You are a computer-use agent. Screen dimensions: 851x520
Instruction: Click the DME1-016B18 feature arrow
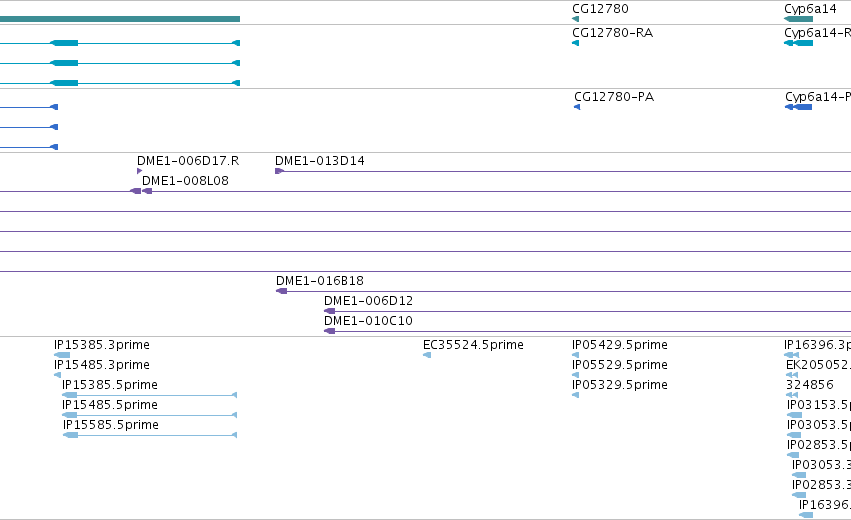(x=281, y=291)
